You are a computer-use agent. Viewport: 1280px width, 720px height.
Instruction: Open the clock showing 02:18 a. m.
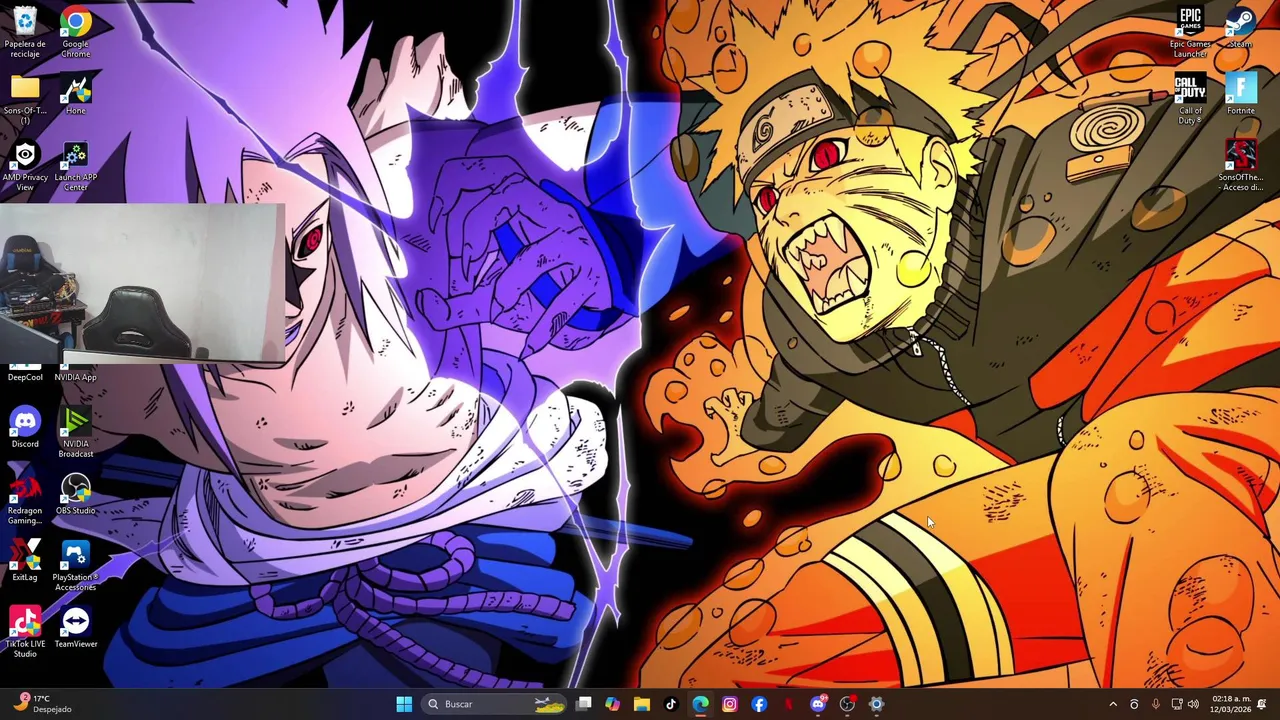coord(1230,704)
